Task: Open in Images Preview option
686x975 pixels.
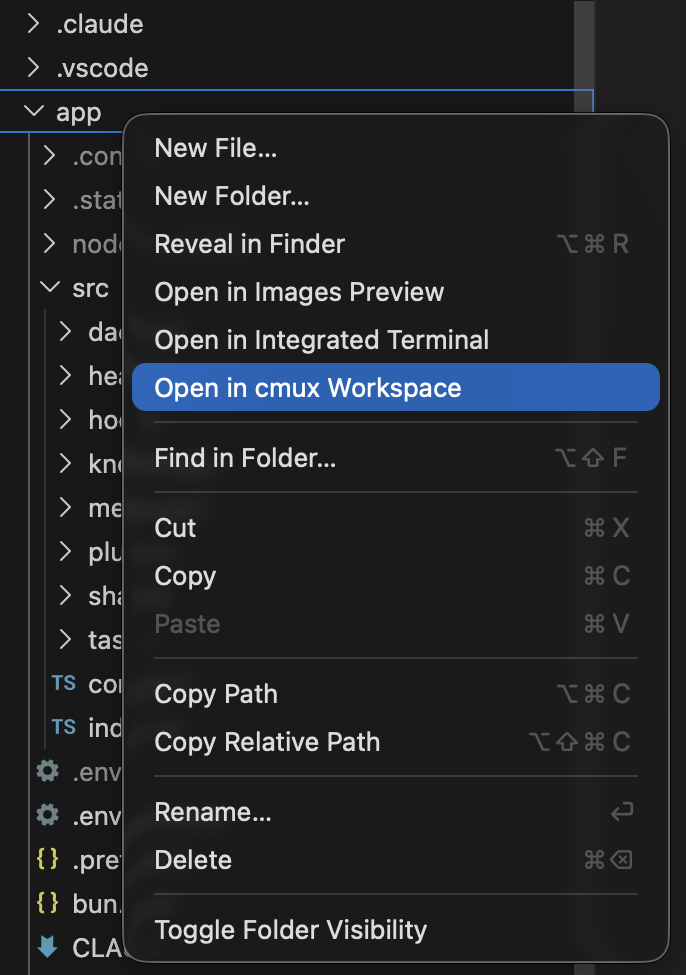Action: pos(396,292)
